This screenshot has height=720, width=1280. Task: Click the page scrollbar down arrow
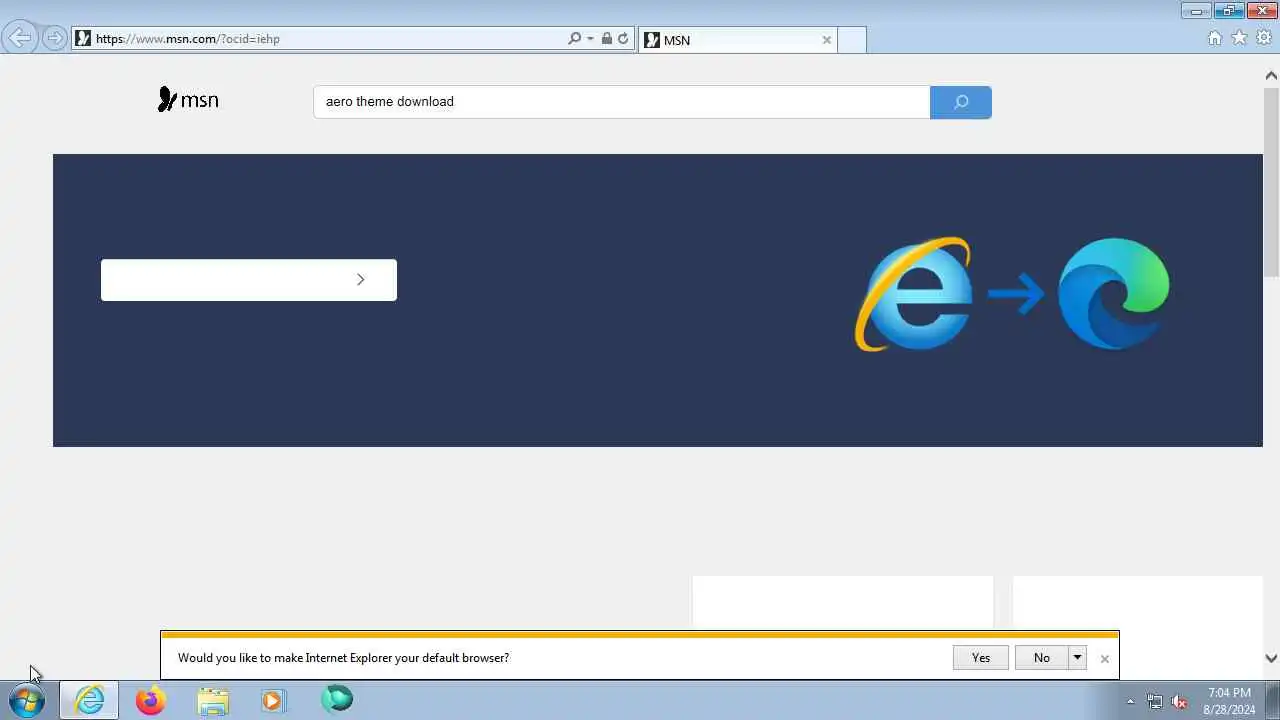coord(1271,658)
